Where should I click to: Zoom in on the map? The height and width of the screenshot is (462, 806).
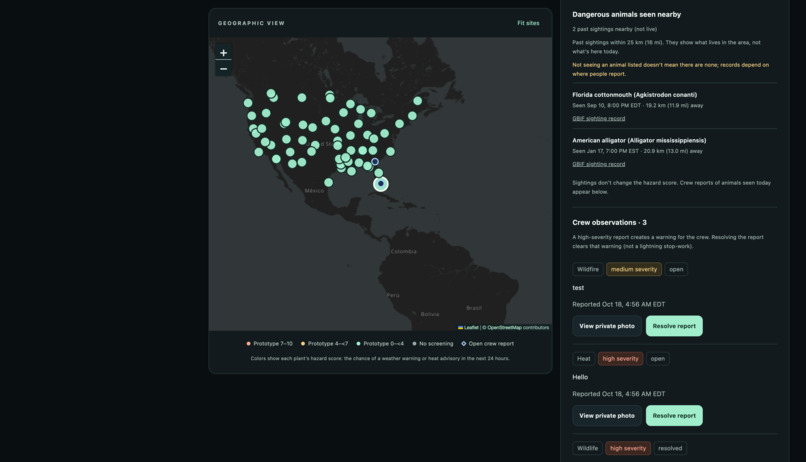(223, 52)
